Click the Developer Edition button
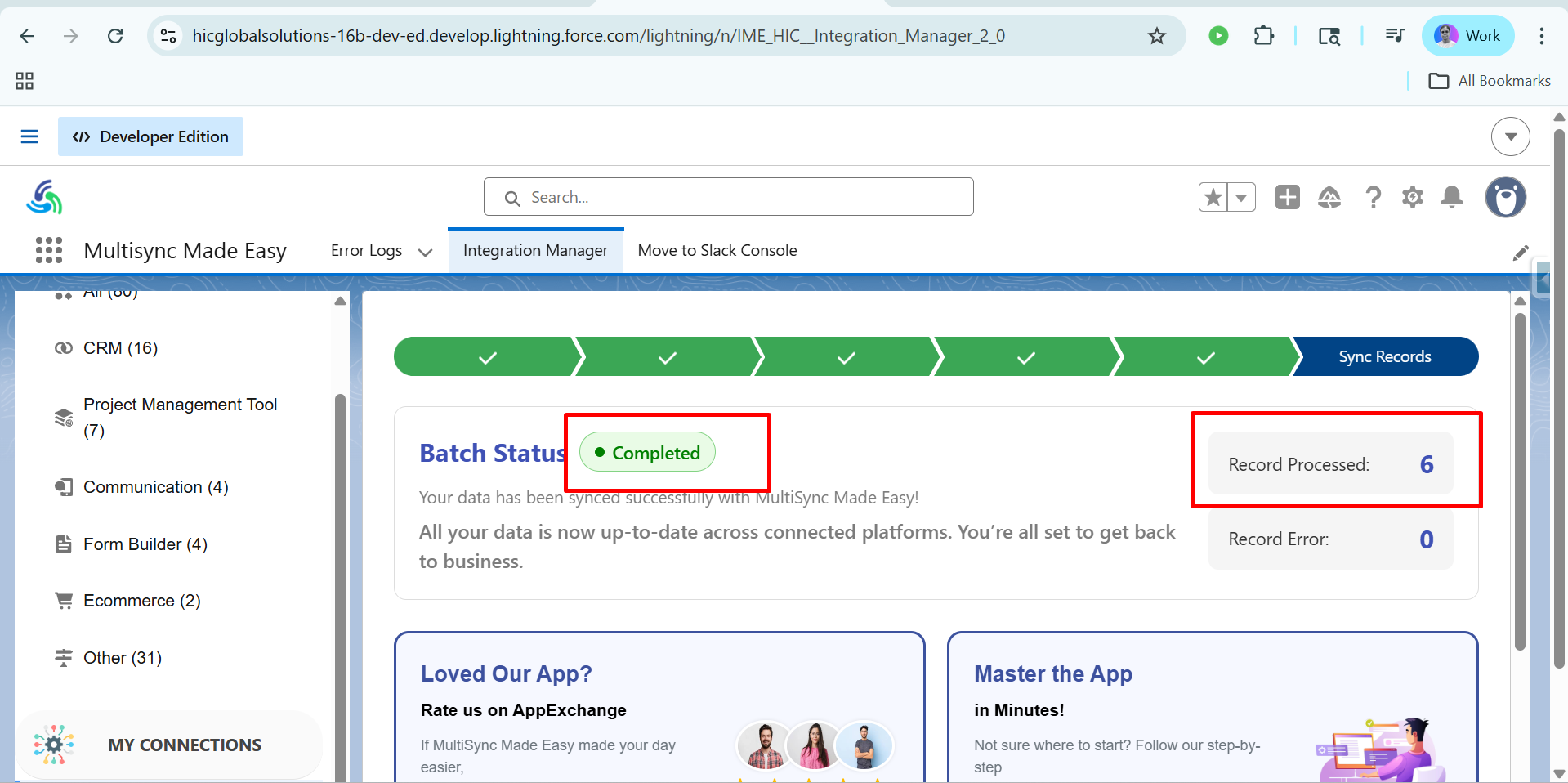 tap(150, 136)
